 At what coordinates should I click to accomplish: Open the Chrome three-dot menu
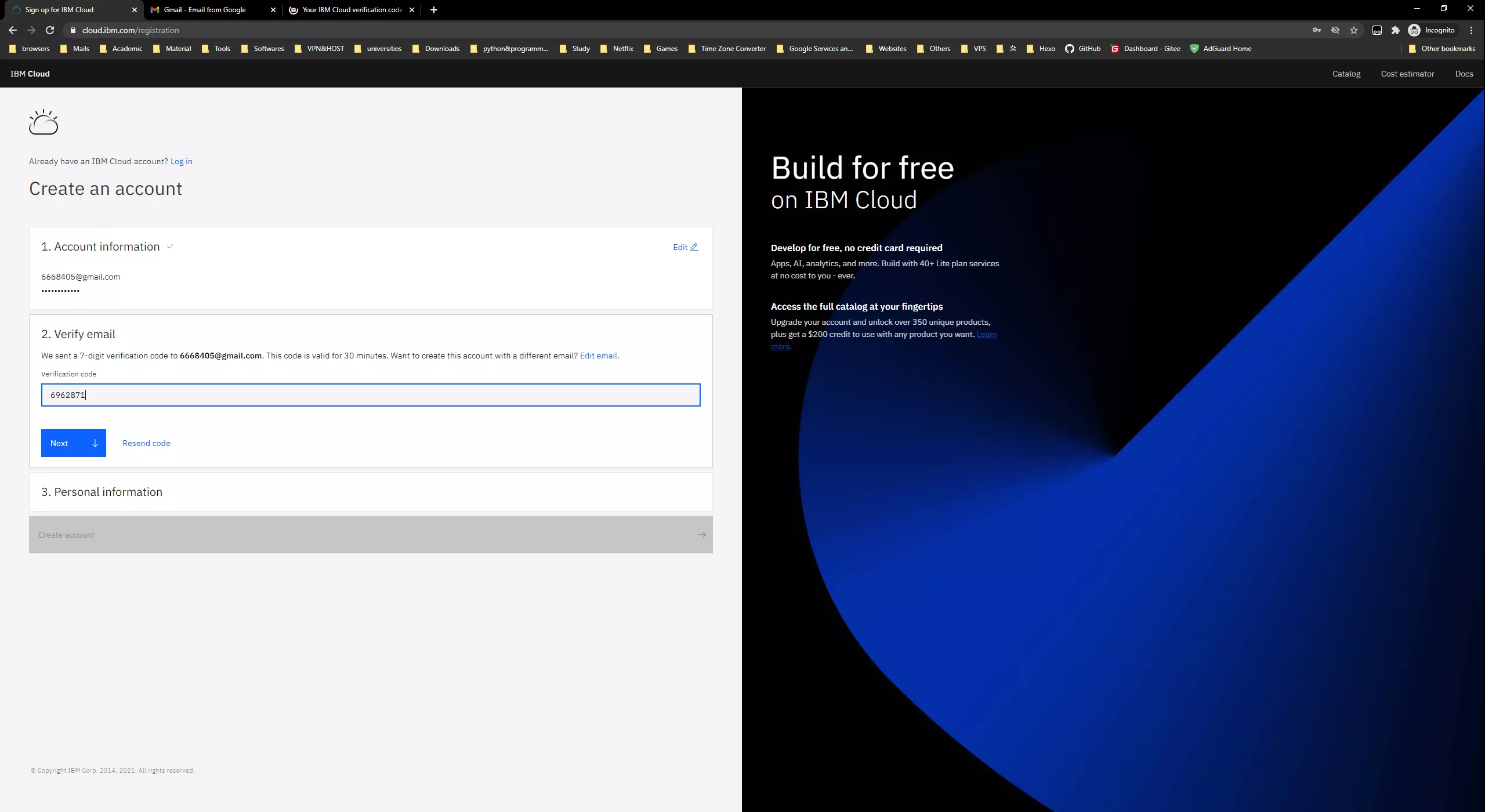pyautogui.click(x=1471, y=30)
